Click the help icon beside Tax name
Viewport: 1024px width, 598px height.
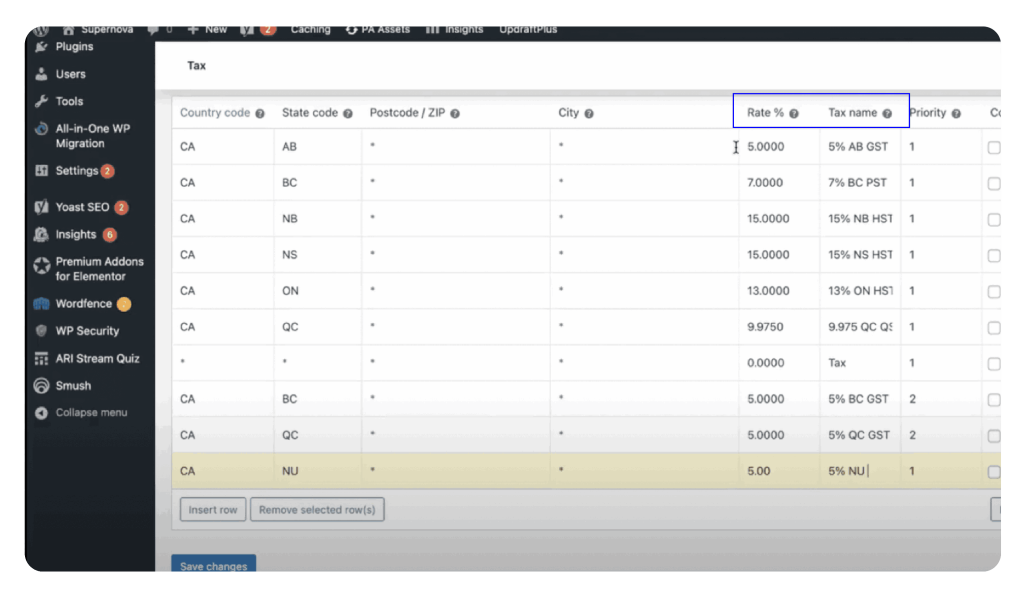click(887, 114)
